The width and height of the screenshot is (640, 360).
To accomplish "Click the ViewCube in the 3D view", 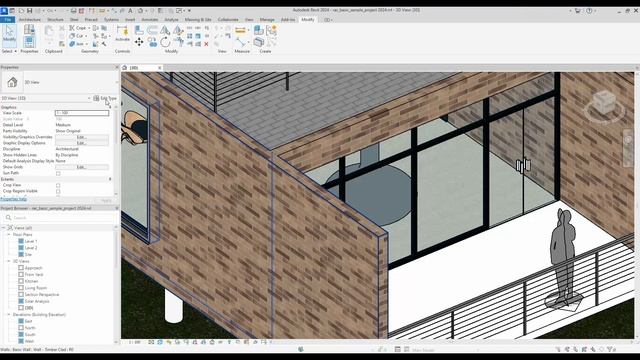I will tap(604, 103).
